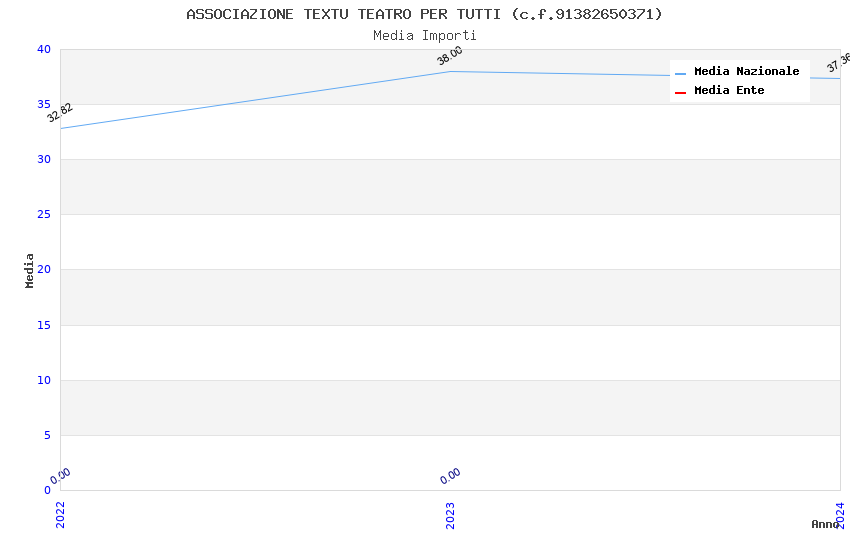Image resolution: width=850 pixels, height=550 pixels.
Task: Click the blue Media Nazionale legend swatch
Action: 680,73
